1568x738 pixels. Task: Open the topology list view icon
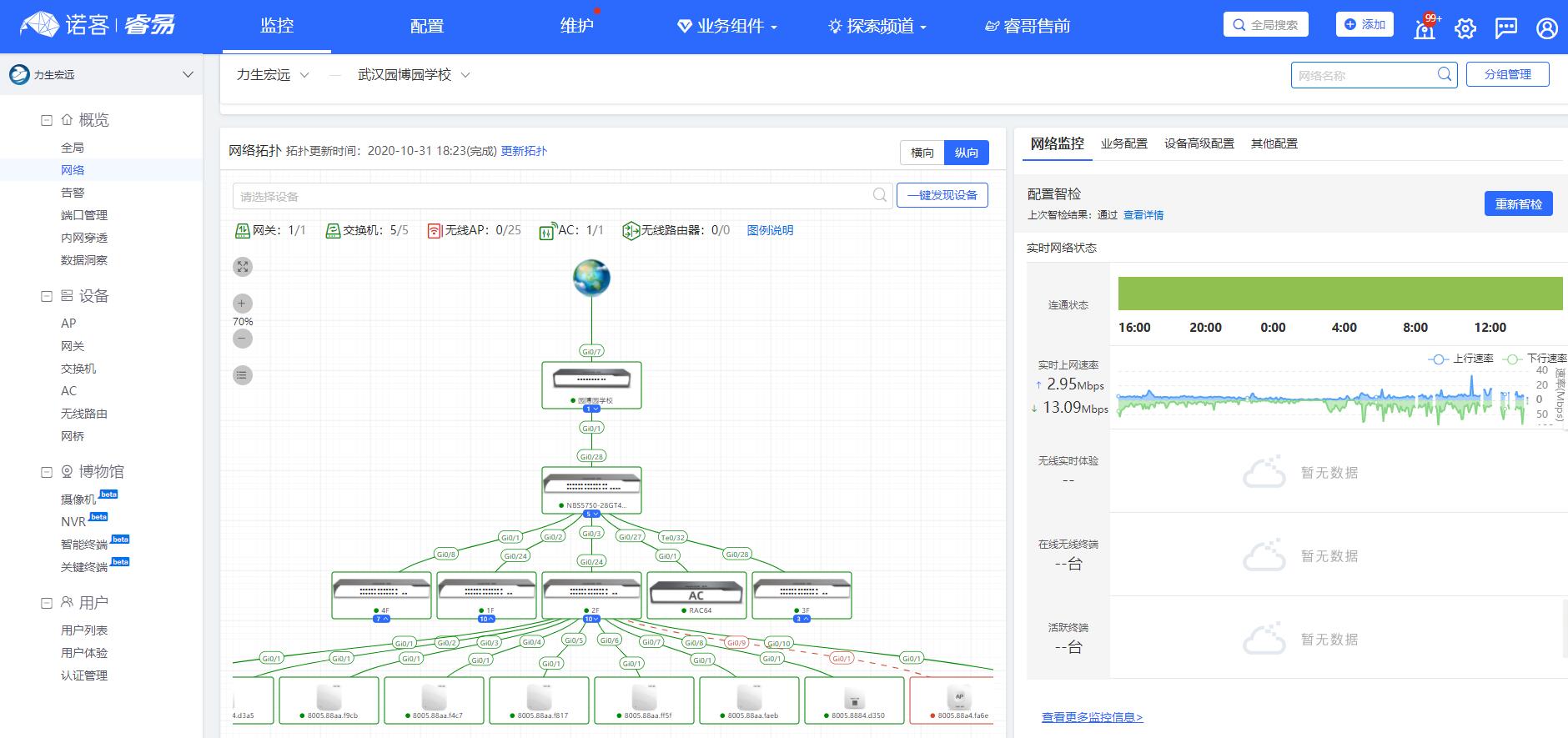tap(242, 375)
